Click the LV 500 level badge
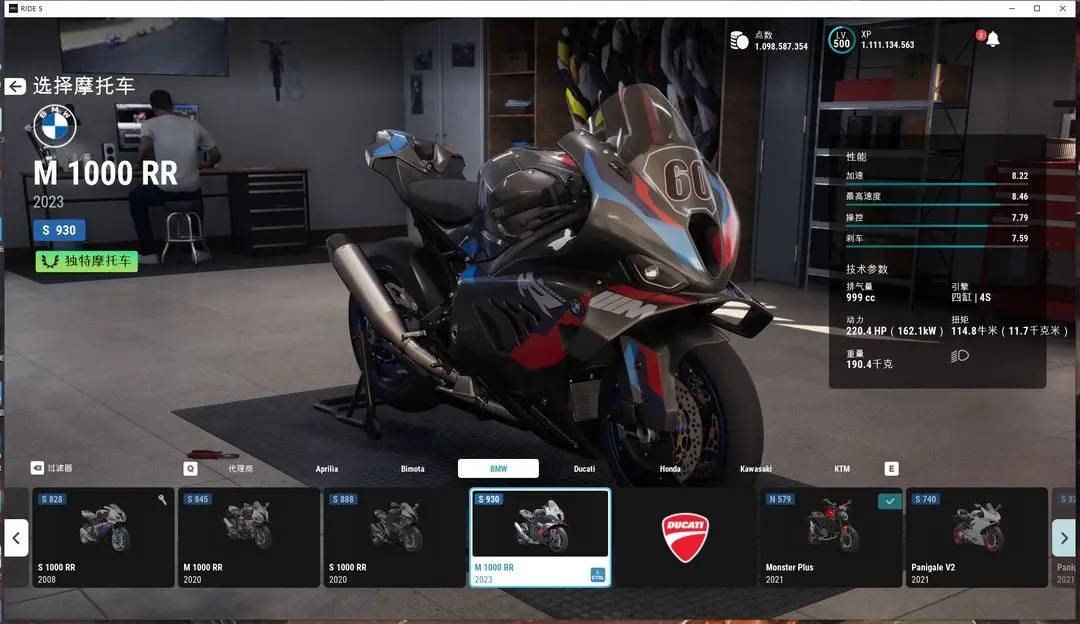Viewport: 1080px width, 624px height. 841,40
